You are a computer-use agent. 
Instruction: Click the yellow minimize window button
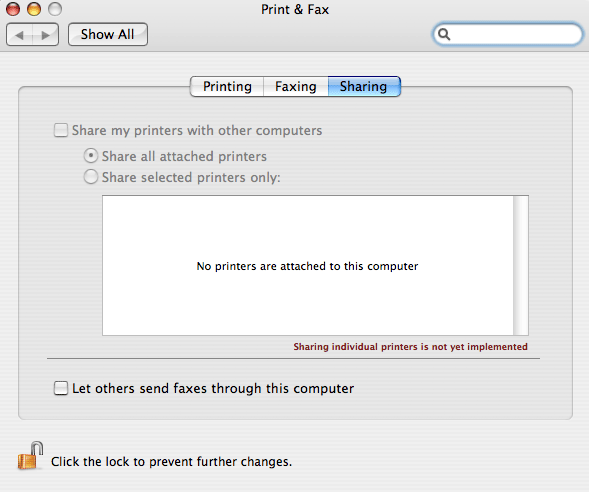(x=34, y=9)
